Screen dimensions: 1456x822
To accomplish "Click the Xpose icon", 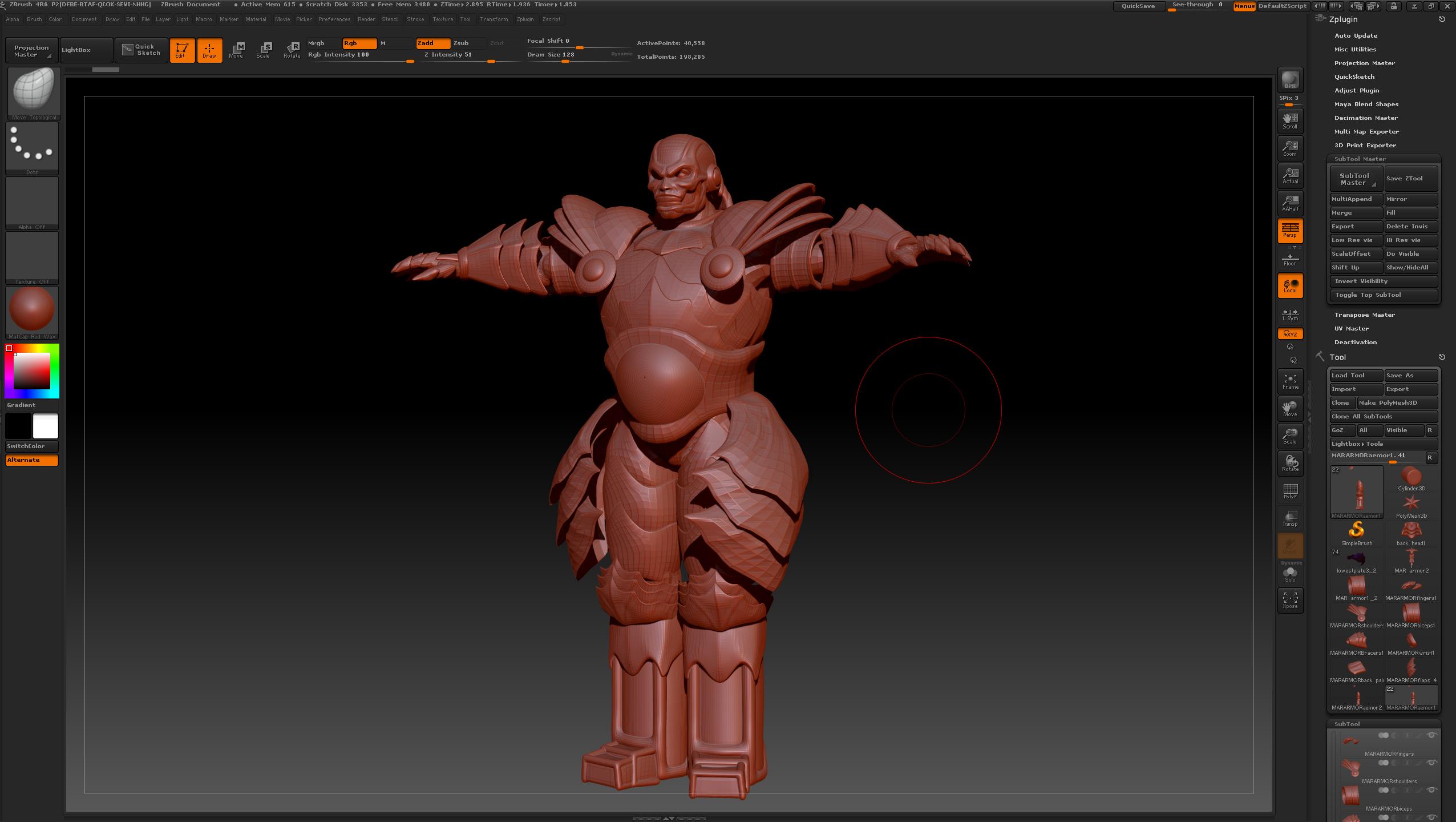I will click(x=1290, y=600).
